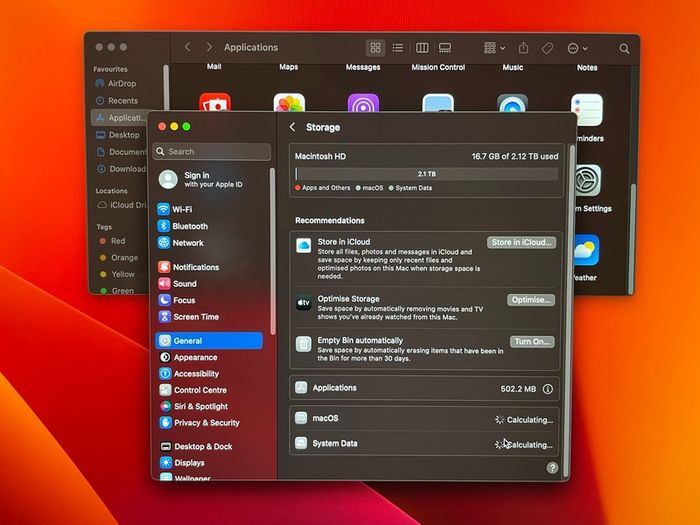Click the Store in iCloud… button
Screen dimensions: 700x525
pos(521,242)
